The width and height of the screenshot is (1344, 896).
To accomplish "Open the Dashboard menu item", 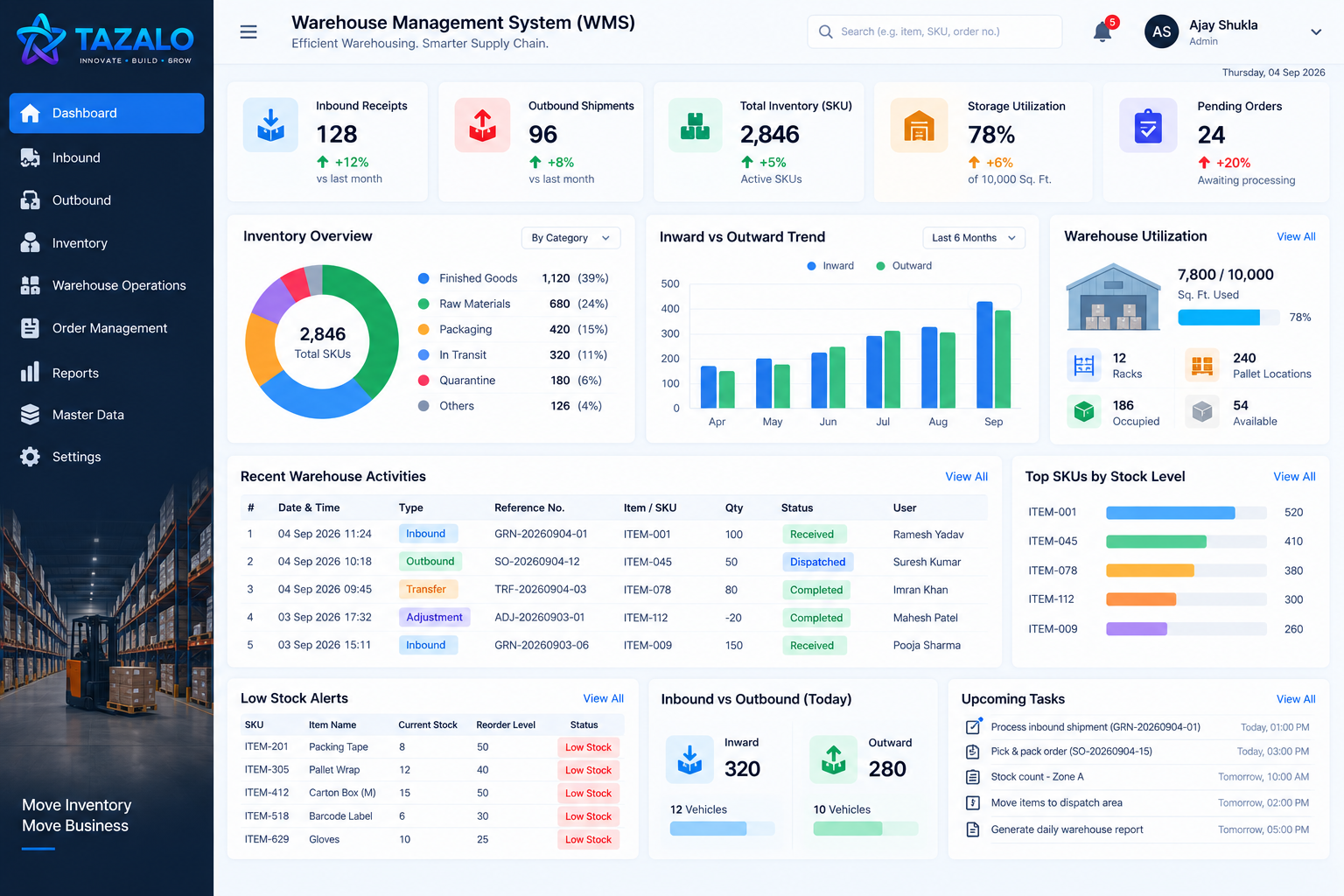I will click(x=107, y=113).
